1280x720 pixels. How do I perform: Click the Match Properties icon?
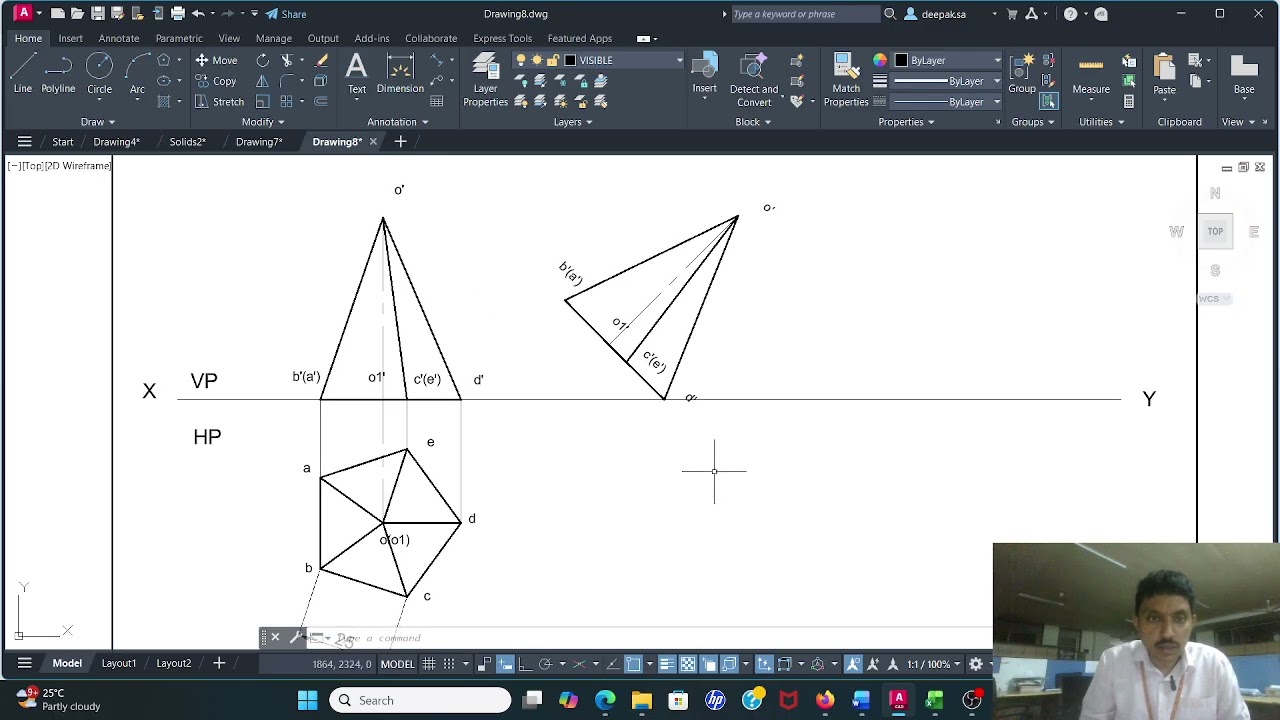coord(845,80)
